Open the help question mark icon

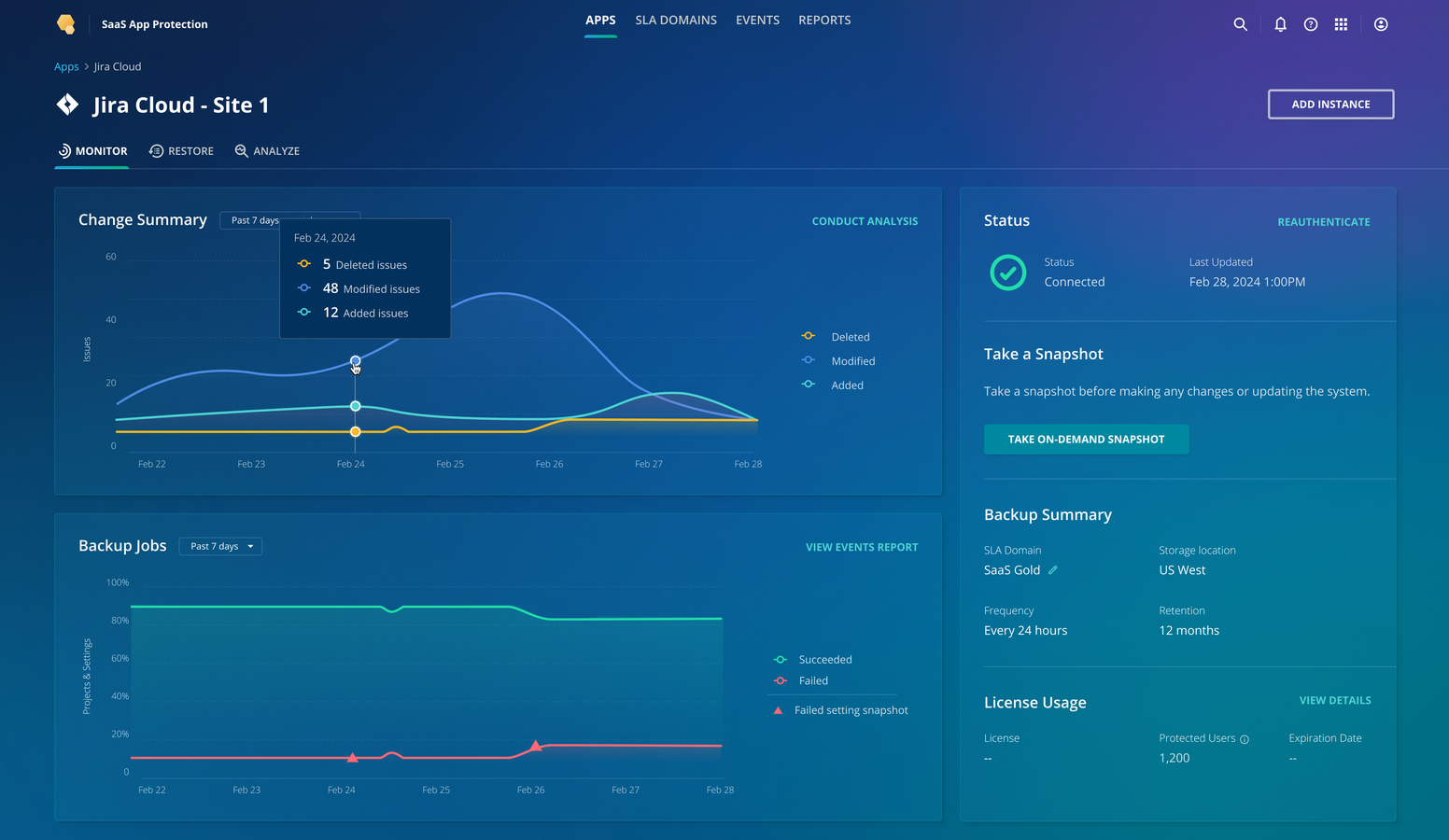coord(1311,24)
